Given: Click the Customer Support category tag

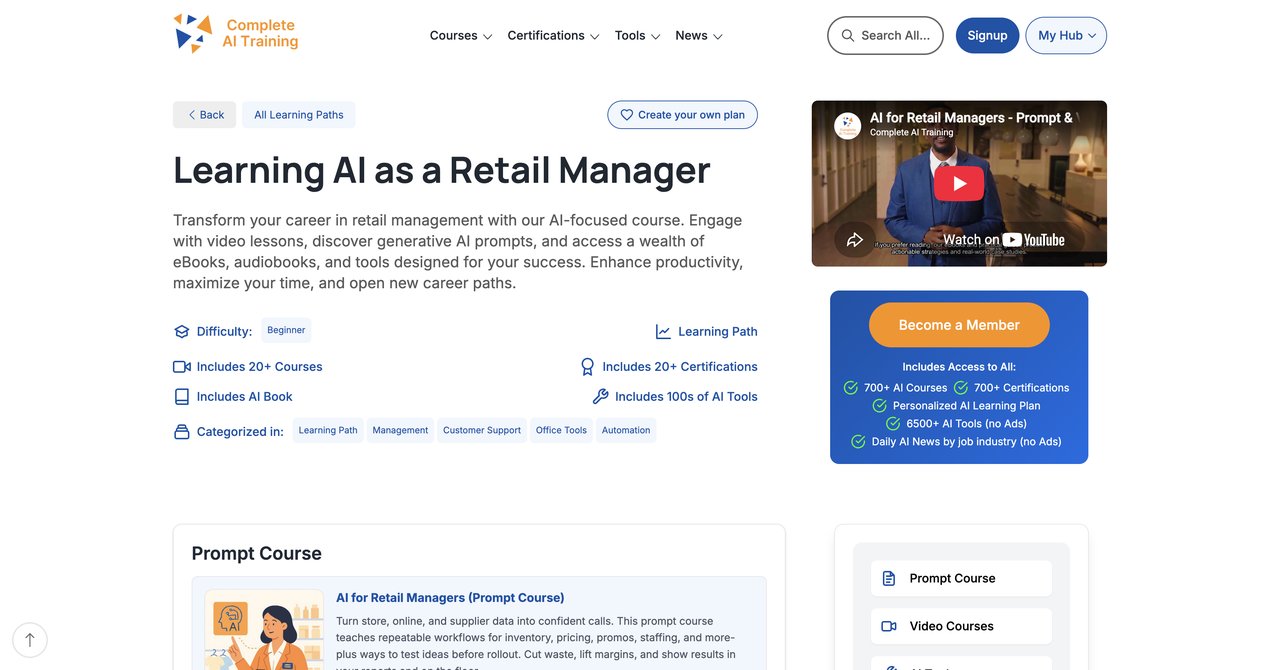Looking at the screenshot, I should click(482, 431).
